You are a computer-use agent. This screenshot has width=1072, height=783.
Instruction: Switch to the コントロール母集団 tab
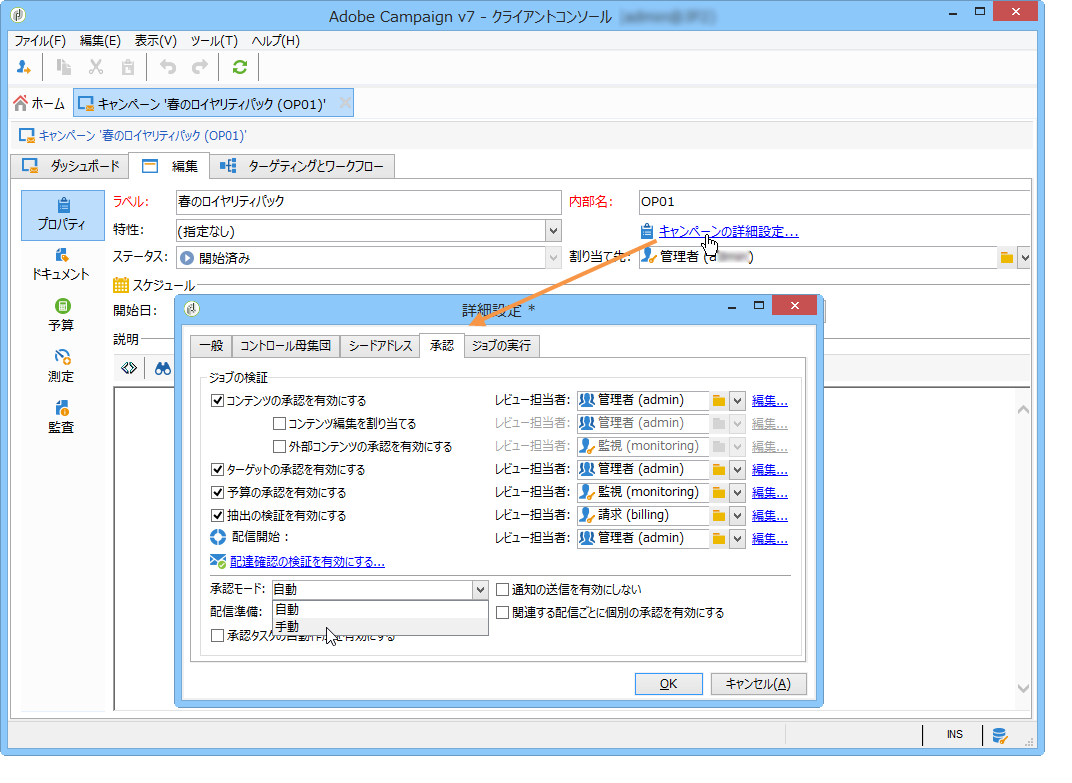(286, 346)
